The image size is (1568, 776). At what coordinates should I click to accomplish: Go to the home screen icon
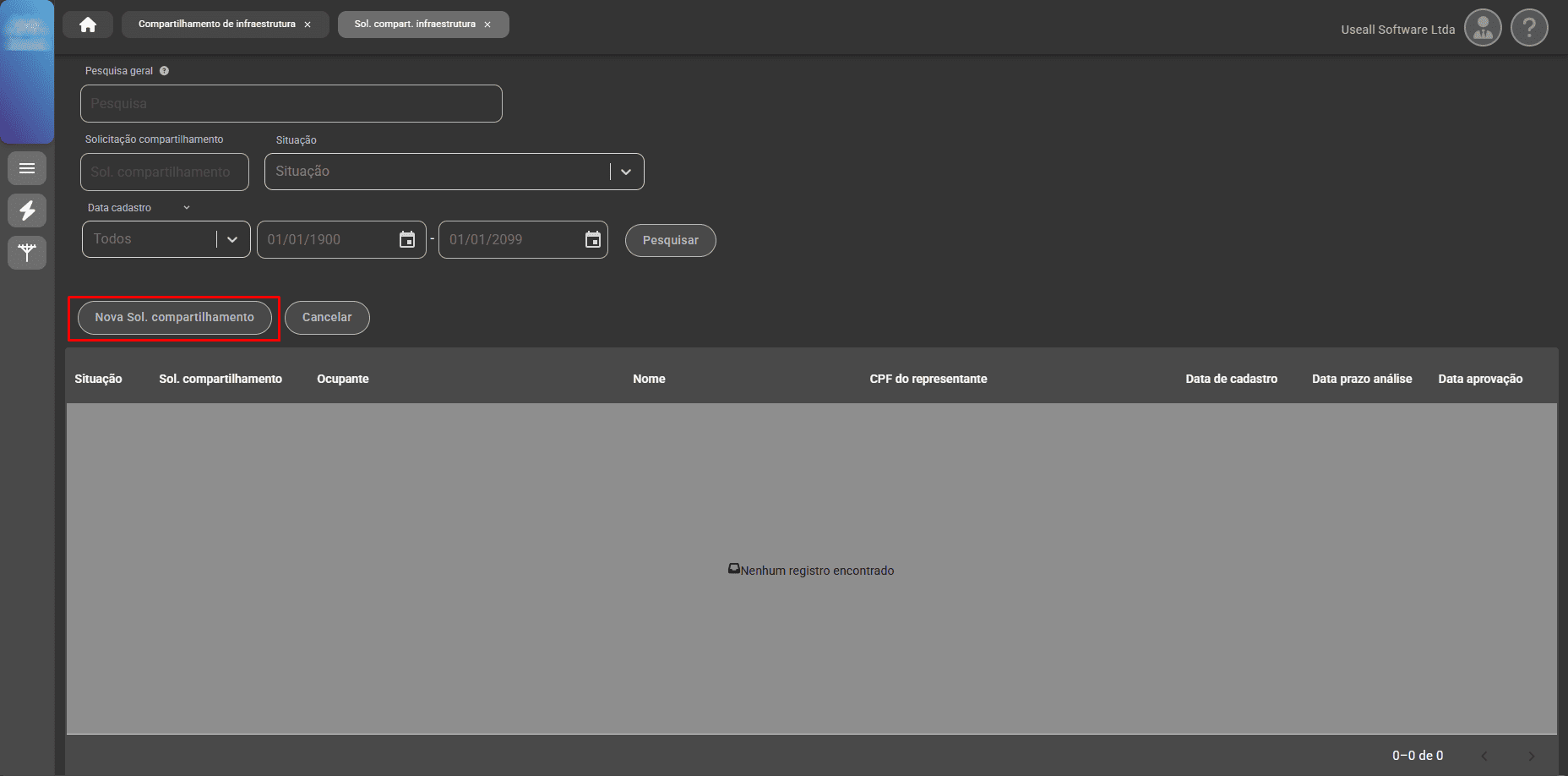tap(88, 25)
